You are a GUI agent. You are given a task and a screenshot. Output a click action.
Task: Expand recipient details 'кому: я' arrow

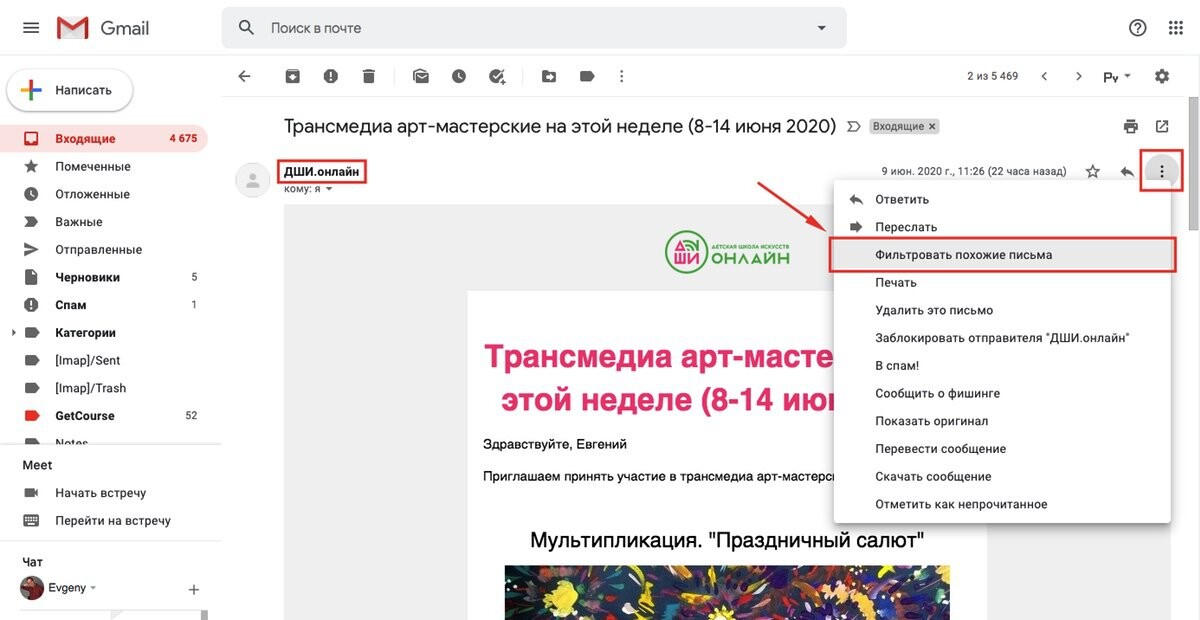coord(328,189)
